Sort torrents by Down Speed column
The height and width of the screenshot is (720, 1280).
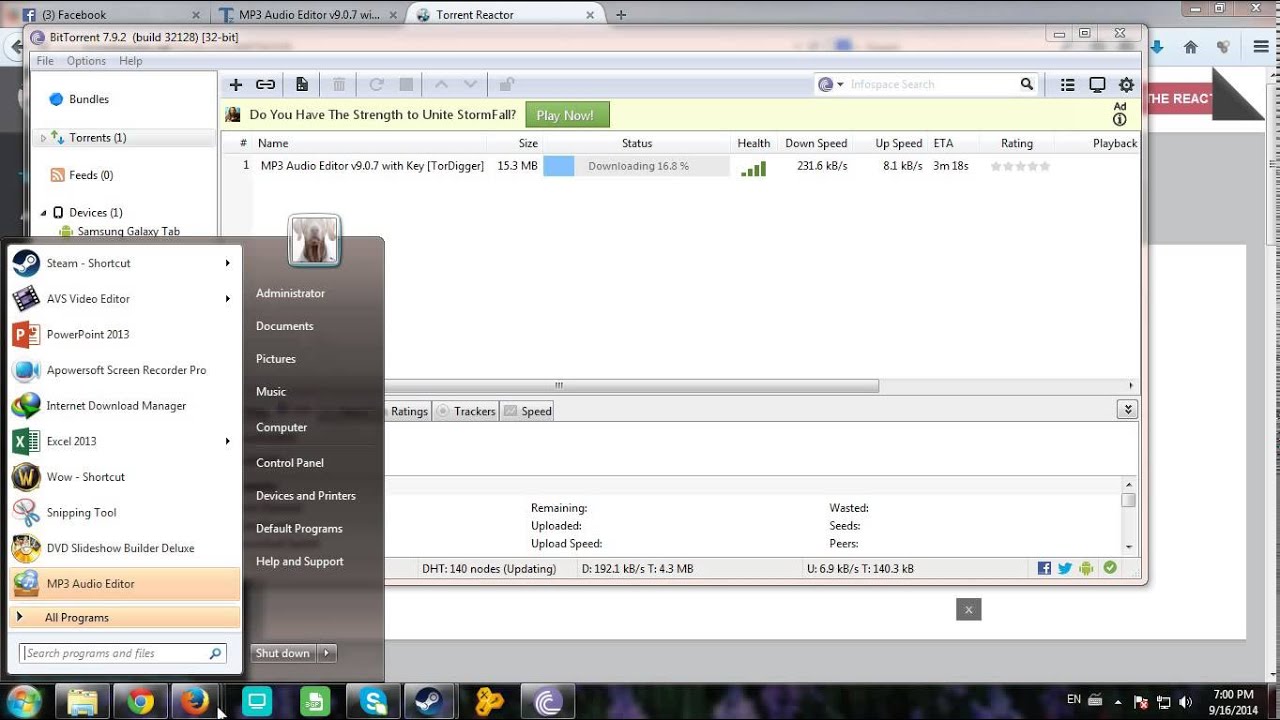coord(816,143)
